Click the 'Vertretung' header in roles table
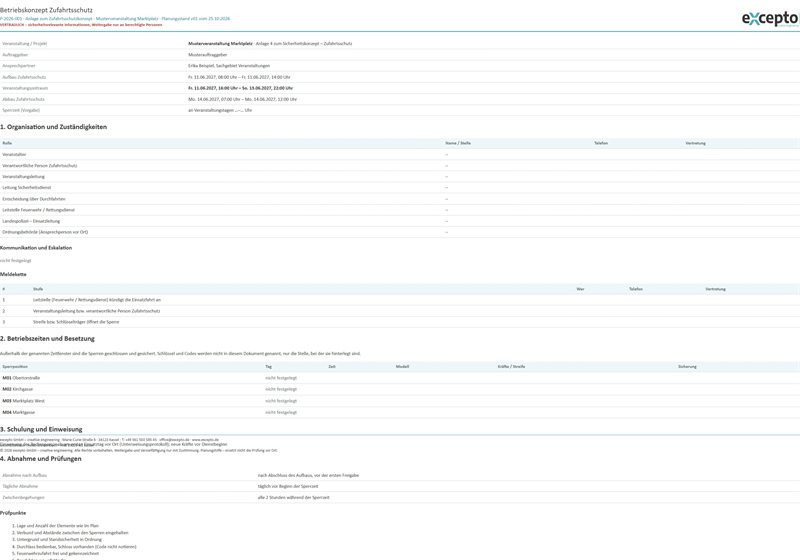 click(695, 143)
